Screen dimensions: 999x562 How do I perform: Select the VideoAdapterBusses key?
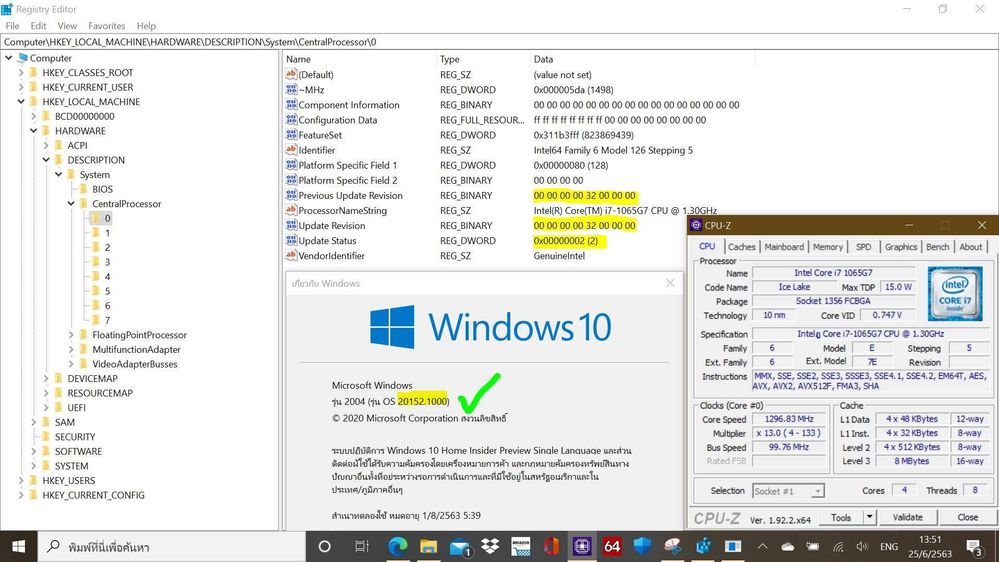pyautogui.click(x=134, y=364)
